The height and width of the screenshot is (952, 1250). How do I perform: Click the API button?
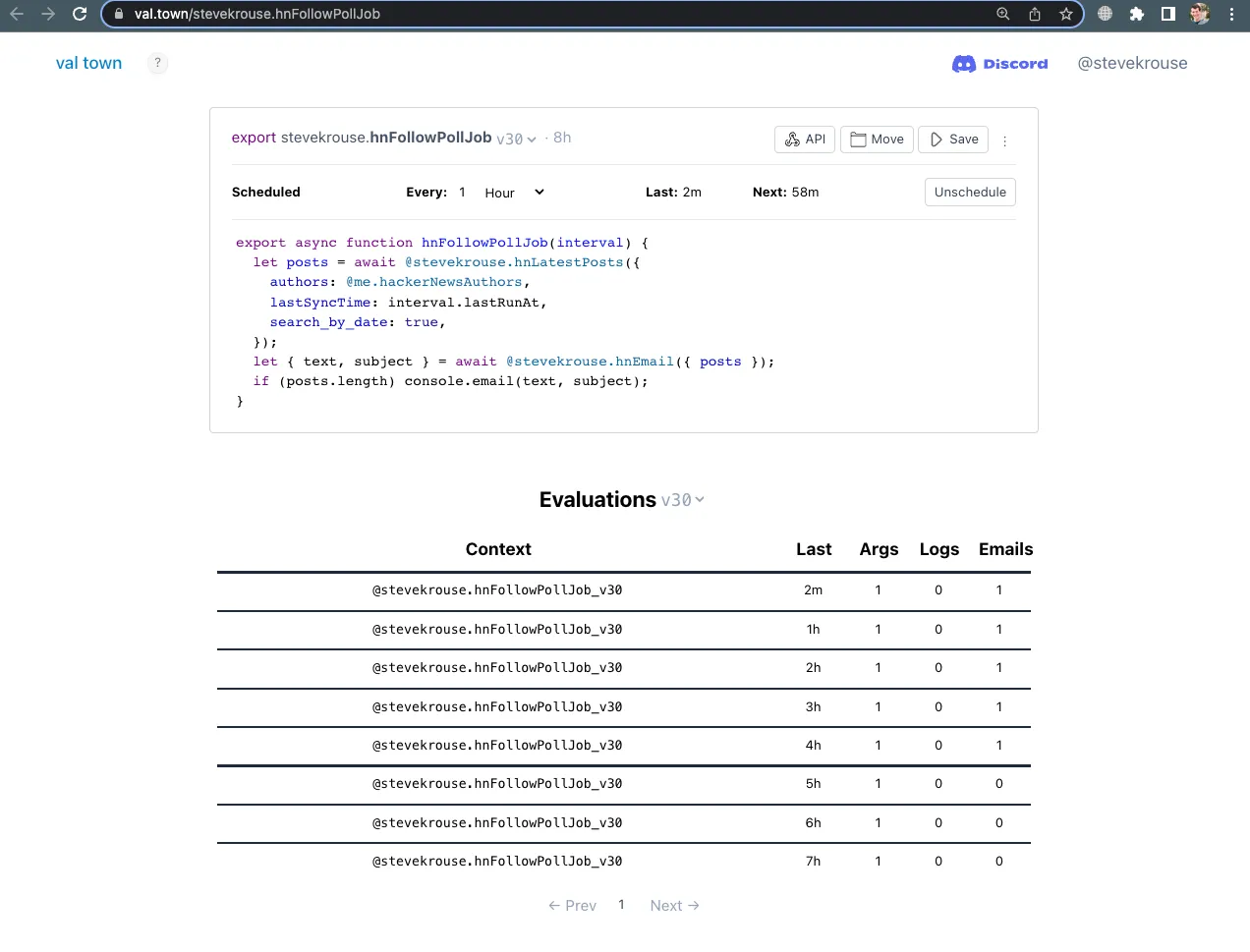805,140
